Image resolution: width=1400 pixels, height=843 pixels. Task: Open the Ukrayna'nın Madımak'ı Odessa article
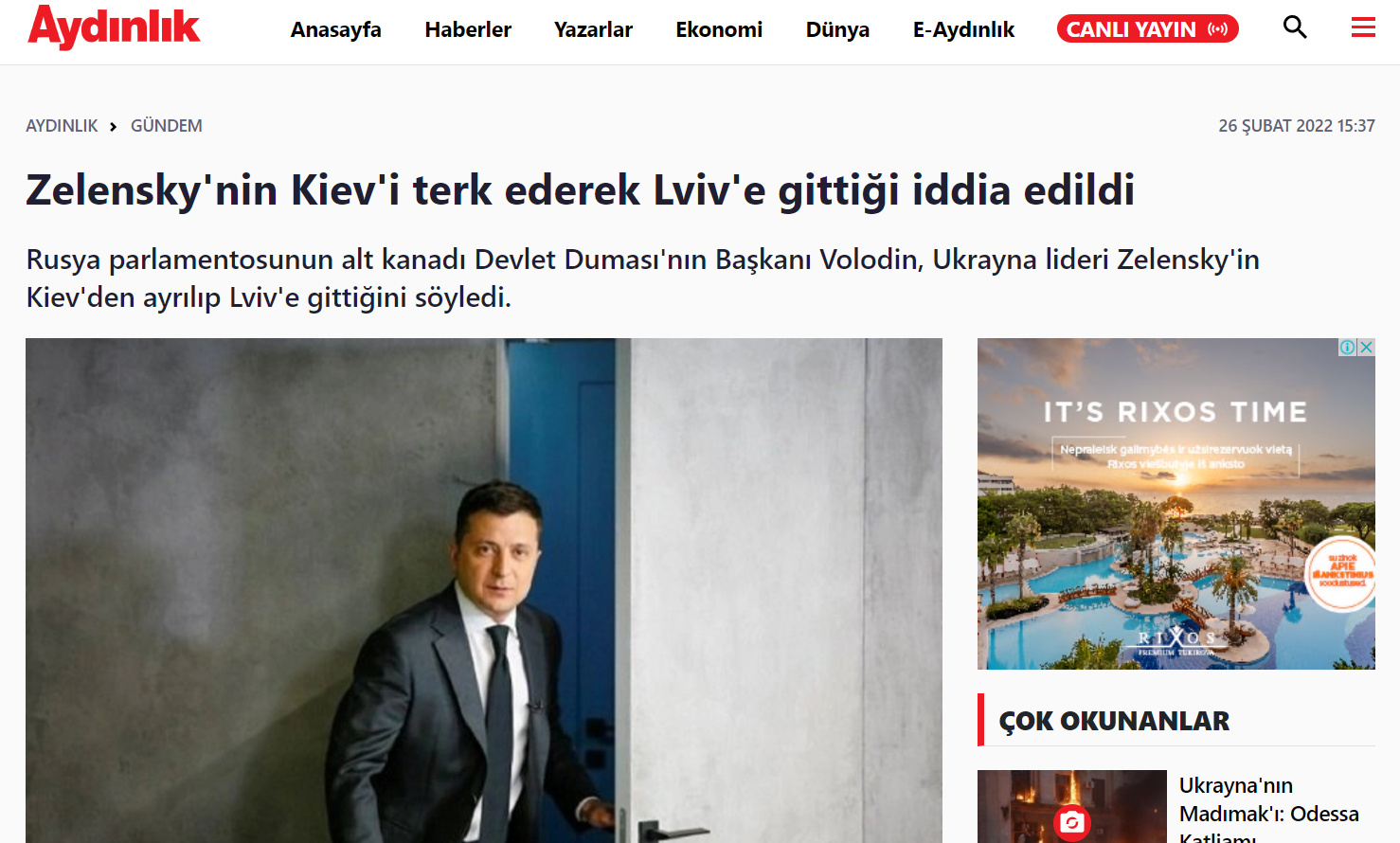pos(1268,807)
